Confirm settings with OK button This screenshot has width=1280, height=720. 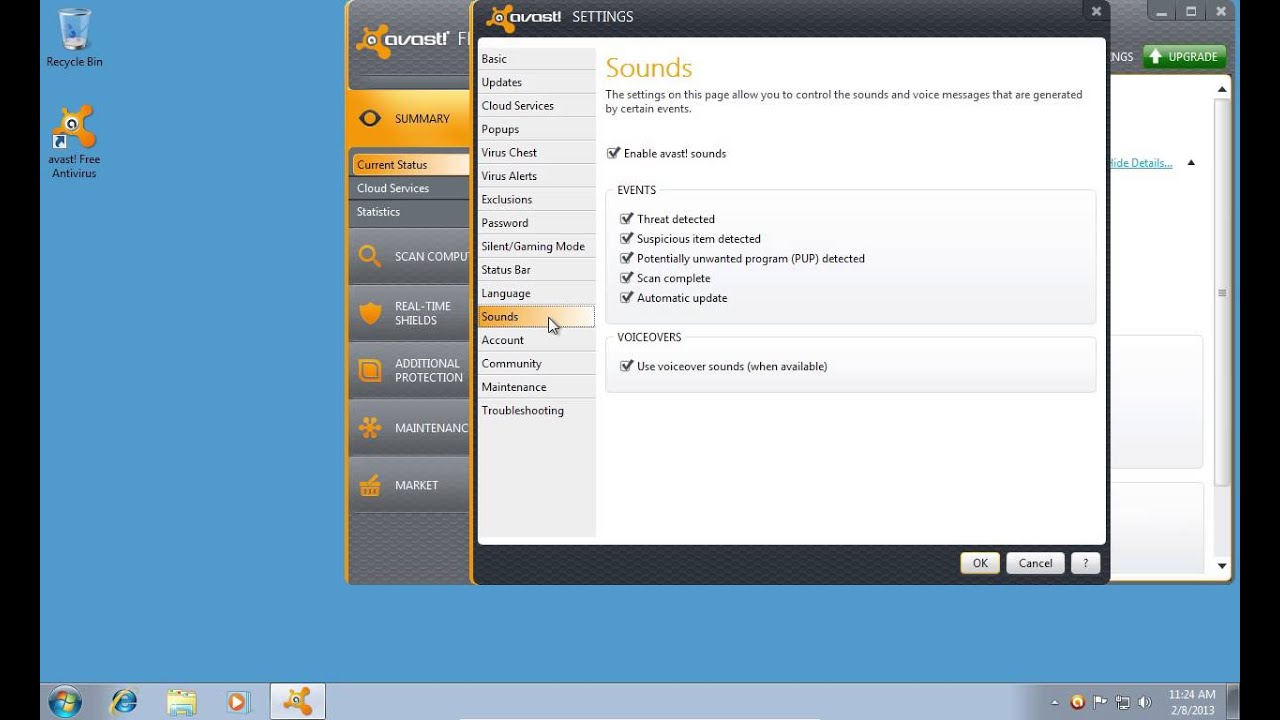click(980, 563)
